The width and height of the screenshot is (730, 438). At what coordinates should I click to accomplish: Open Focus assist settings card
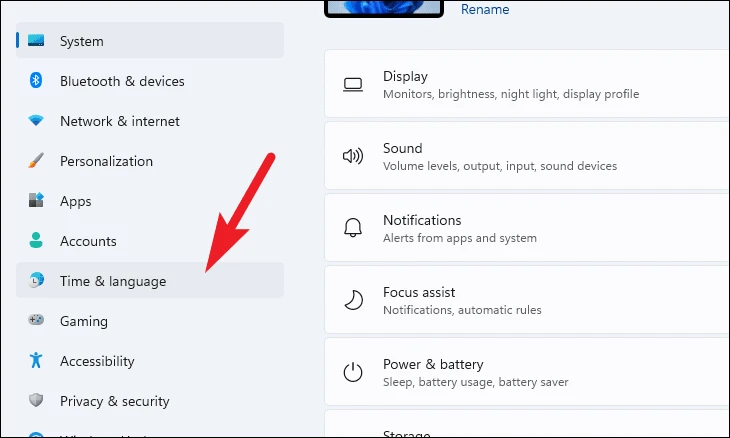[527, 300]
